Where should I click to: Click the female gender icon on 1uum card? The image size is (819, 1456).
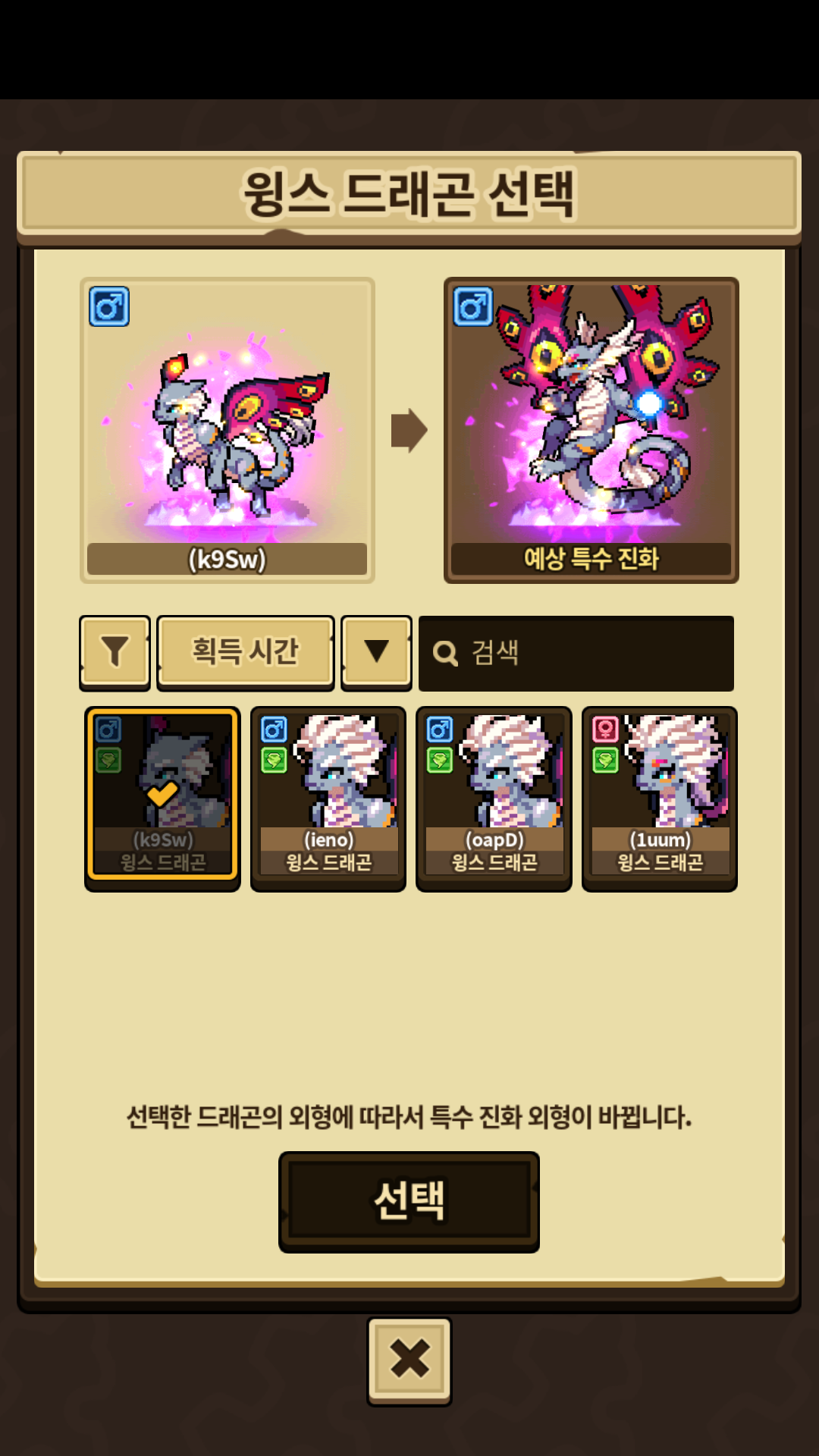[x=605, y=730]
